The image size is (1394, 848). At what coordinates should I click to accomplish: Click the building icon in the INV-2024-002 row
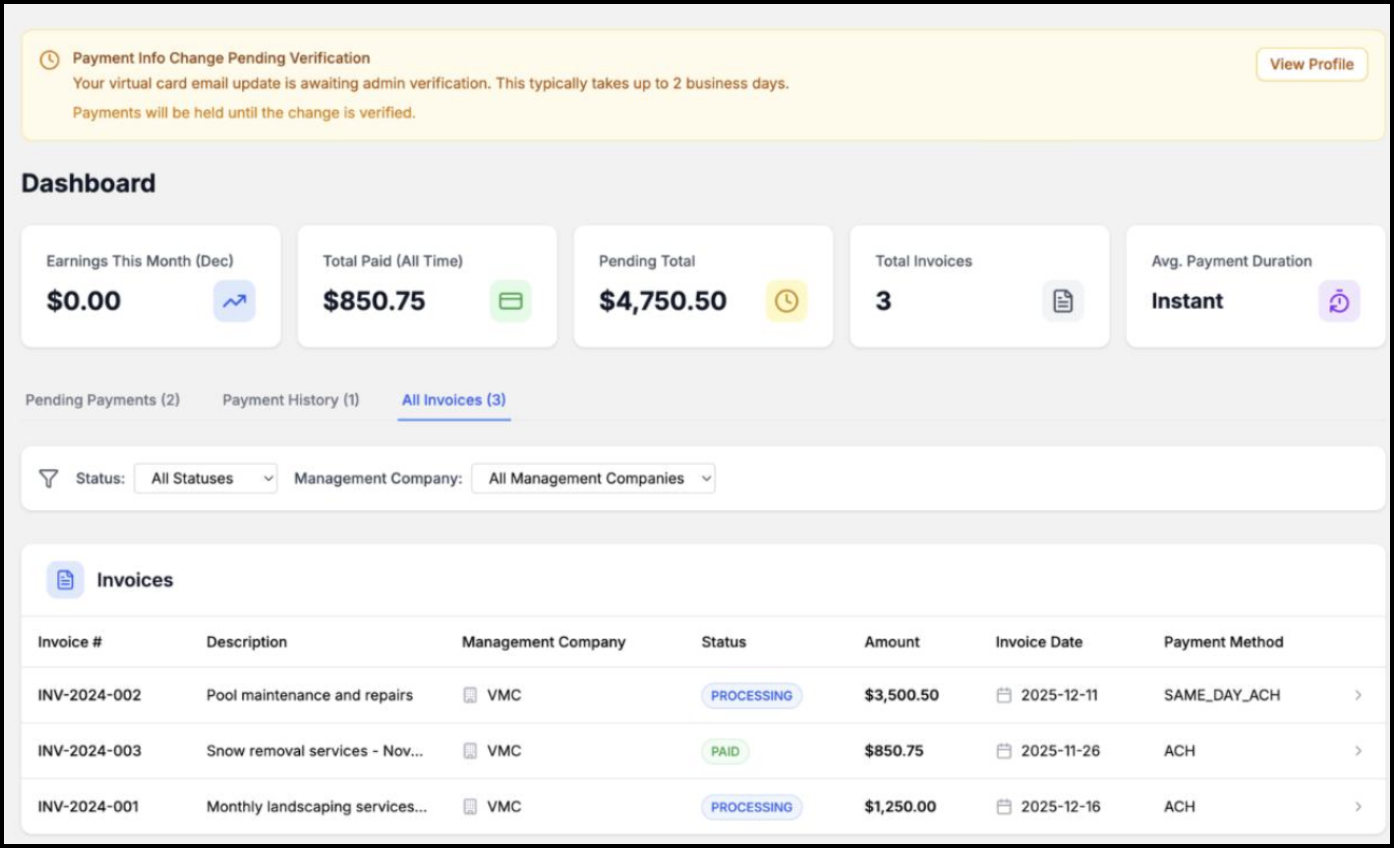pyautogui.click(x=470, y=695)
